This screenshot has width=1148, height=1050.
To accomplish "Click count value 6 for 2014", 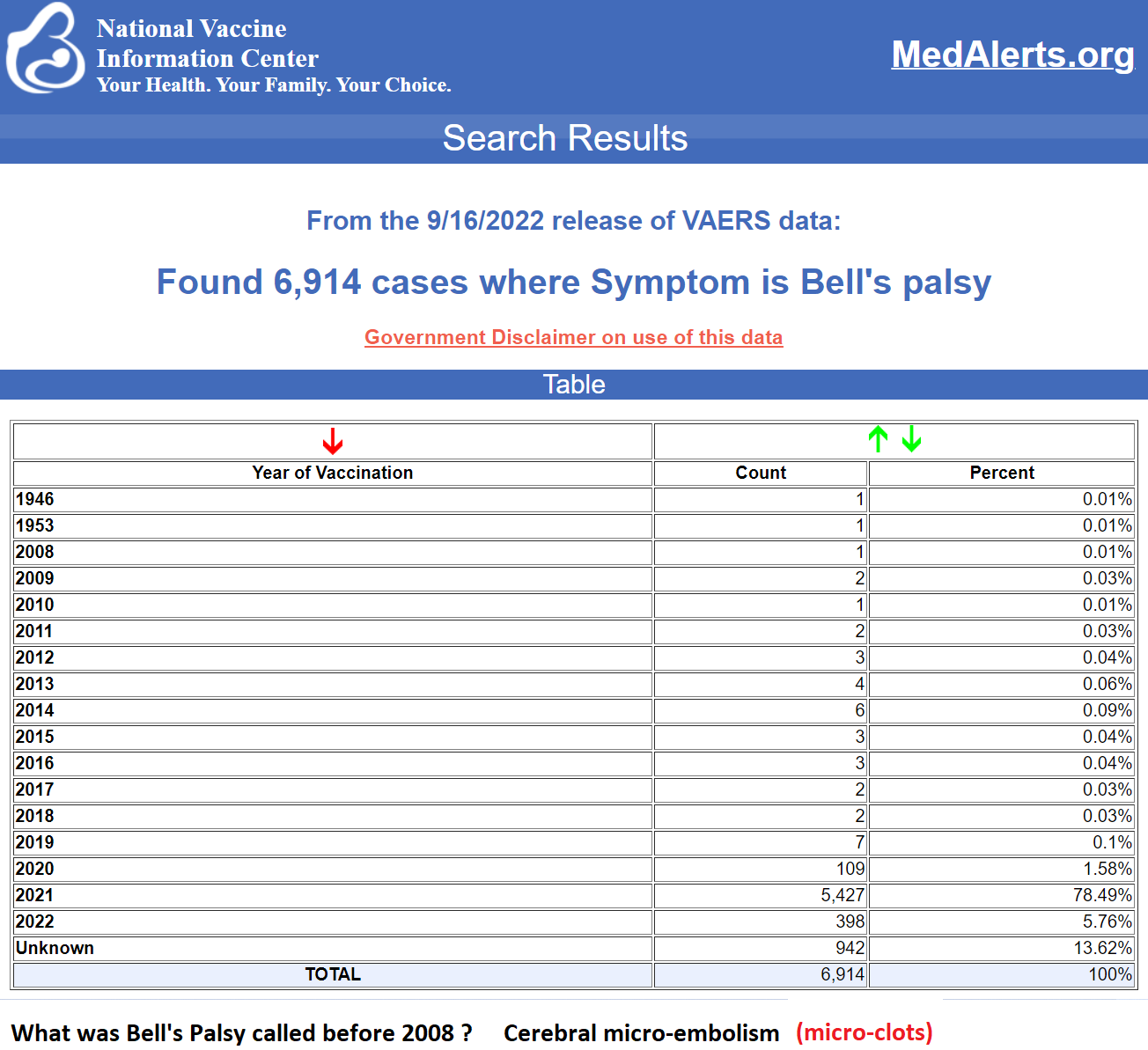I will [x=860, y=710].
